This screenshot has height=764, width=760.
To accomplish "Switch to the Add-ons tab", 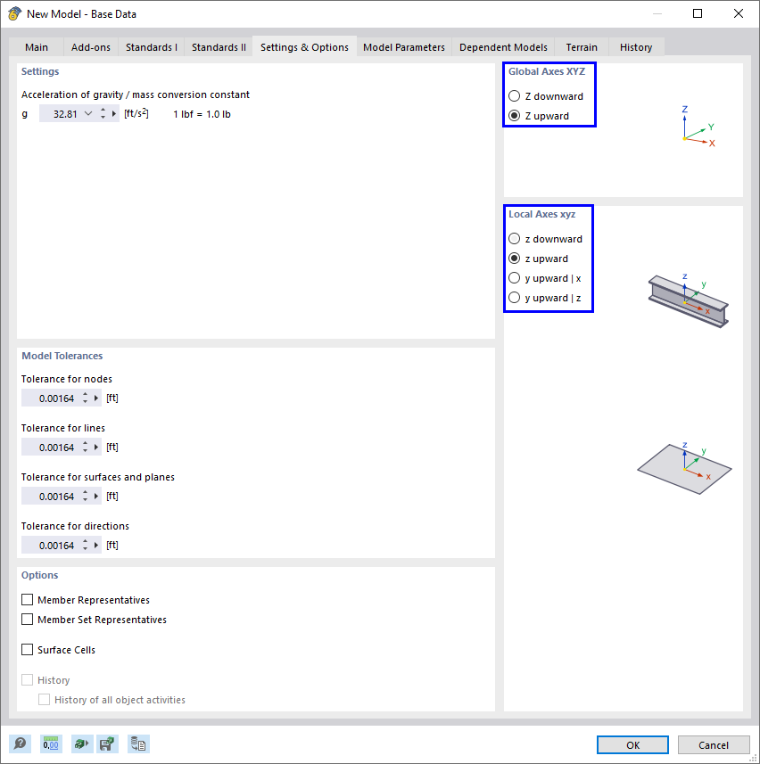I will [x=91, y=47].
